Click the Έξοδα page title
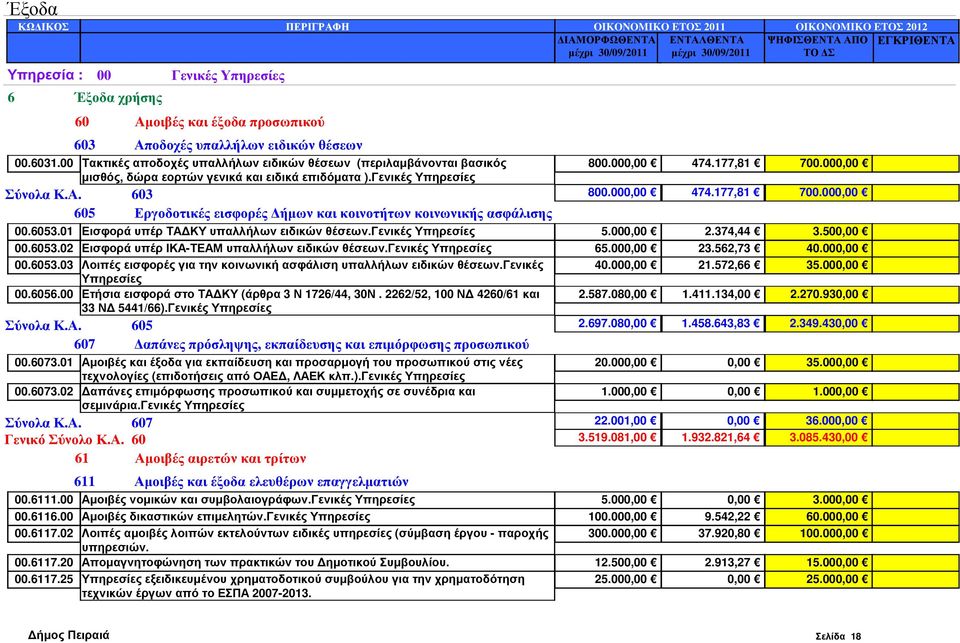960x643 pixels. (x=31, y=9)
